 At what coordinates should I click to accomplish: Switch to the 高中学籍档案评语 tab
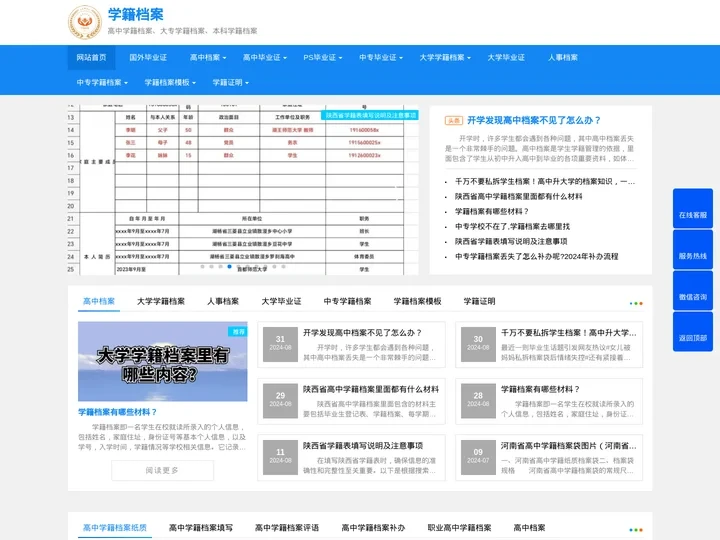(287, 528)
